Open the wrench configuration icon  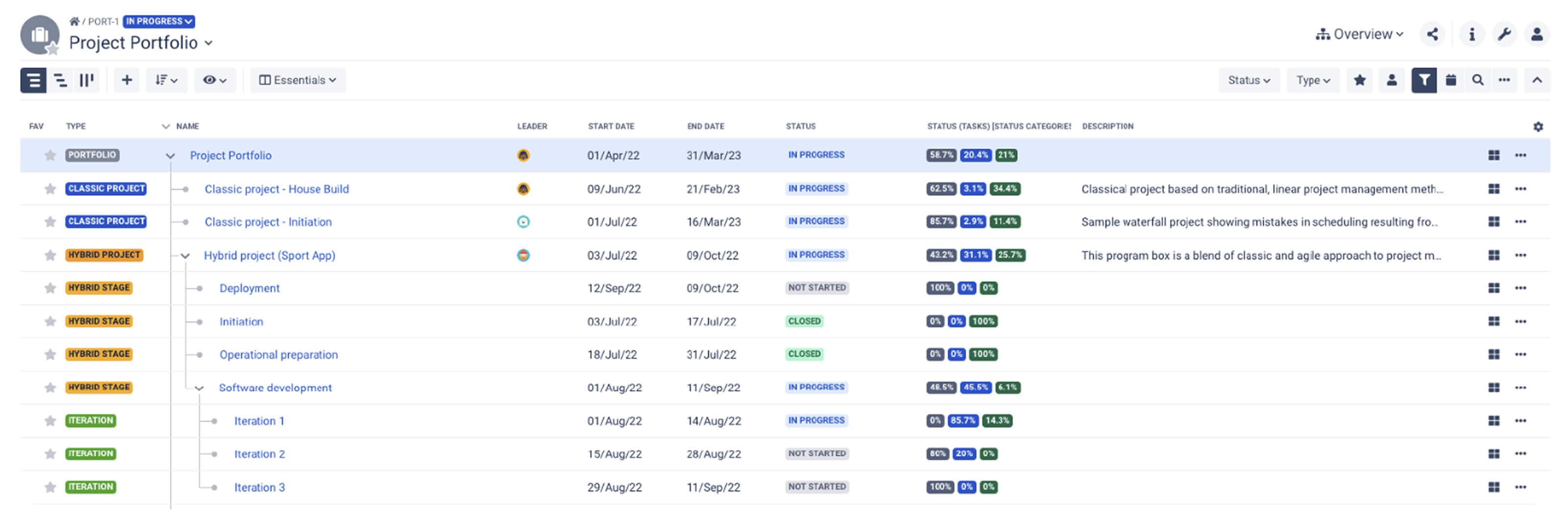point(1504,34)
